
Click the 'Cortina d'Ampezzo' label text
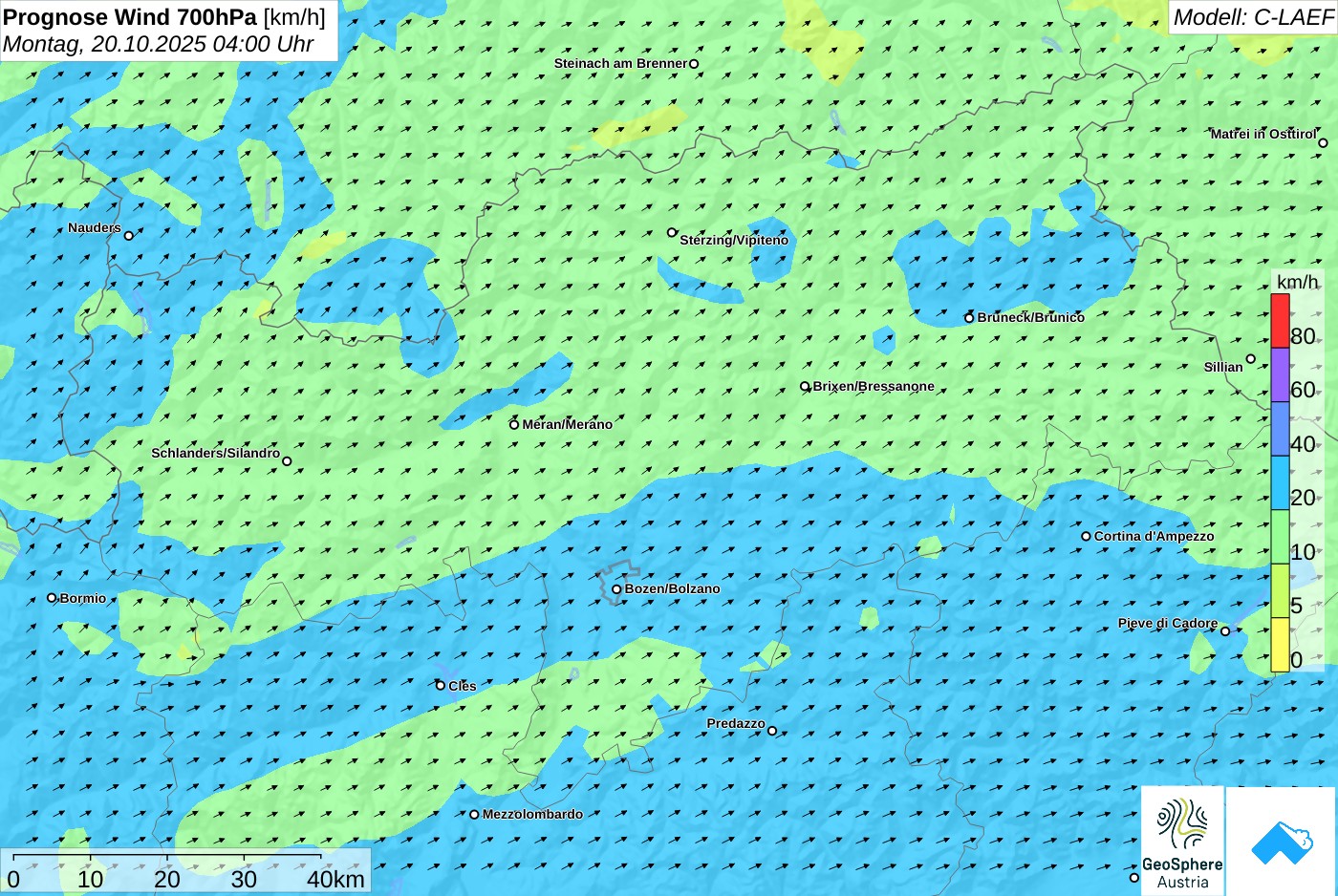point(1154,536)
